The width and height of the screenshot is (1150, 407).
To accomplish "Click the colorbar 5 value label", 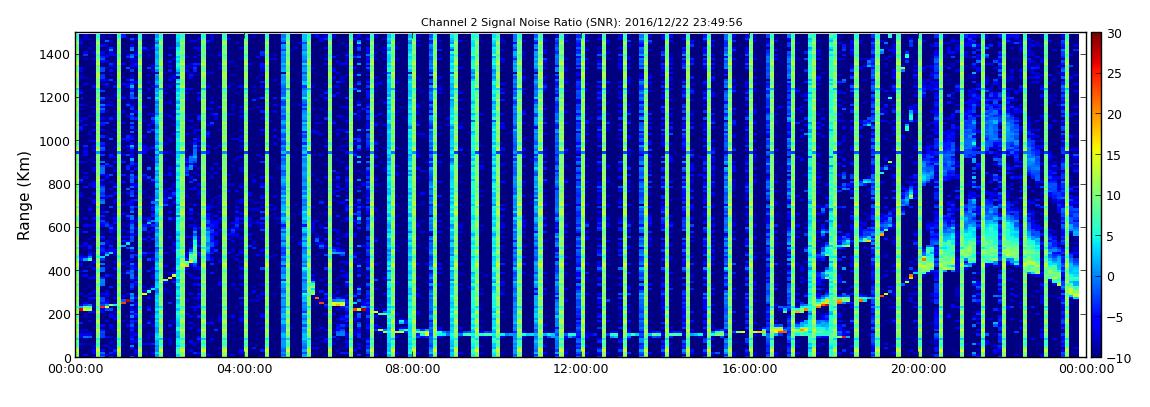I will [x=1111, y=236].
